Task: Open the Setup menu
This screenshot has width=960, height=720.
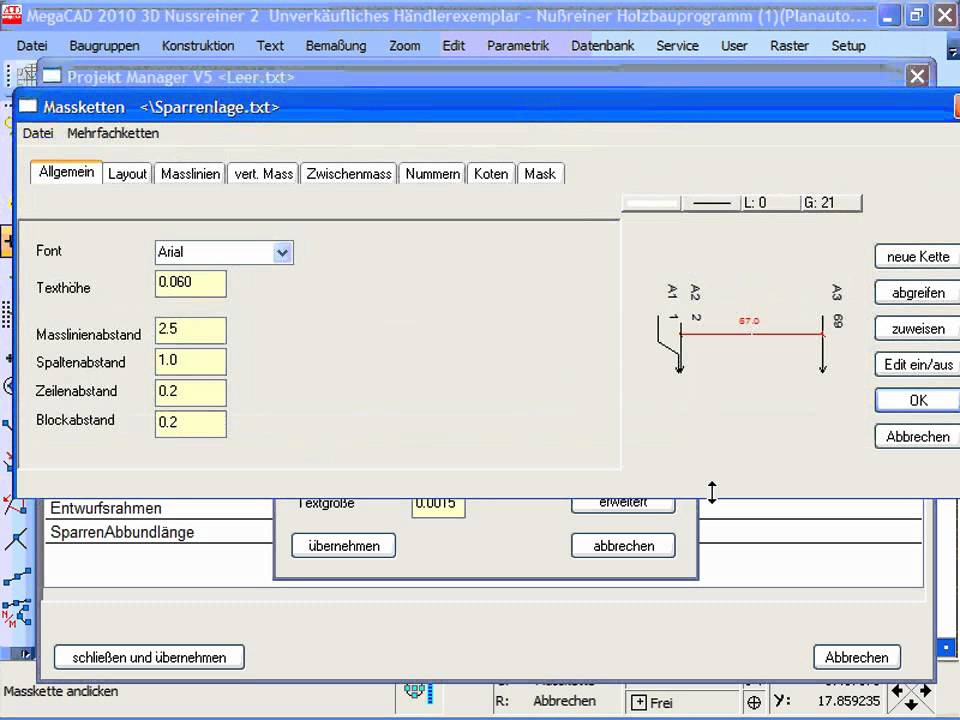Action: [x=848, y=45]
